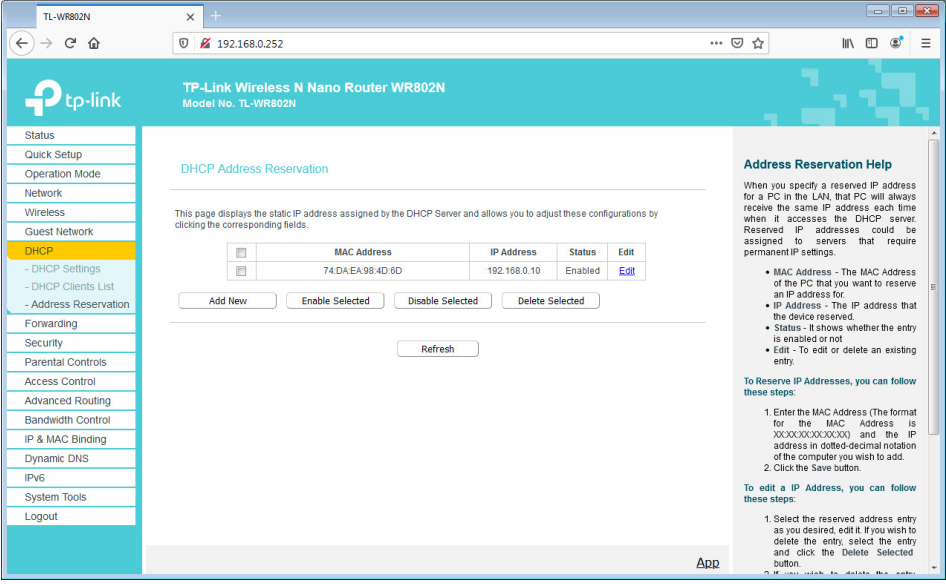Image resolution: width=946 pixels, height=584 pixels.
Task: Bookmark this page with the star icon
Action: click(758, 43)
